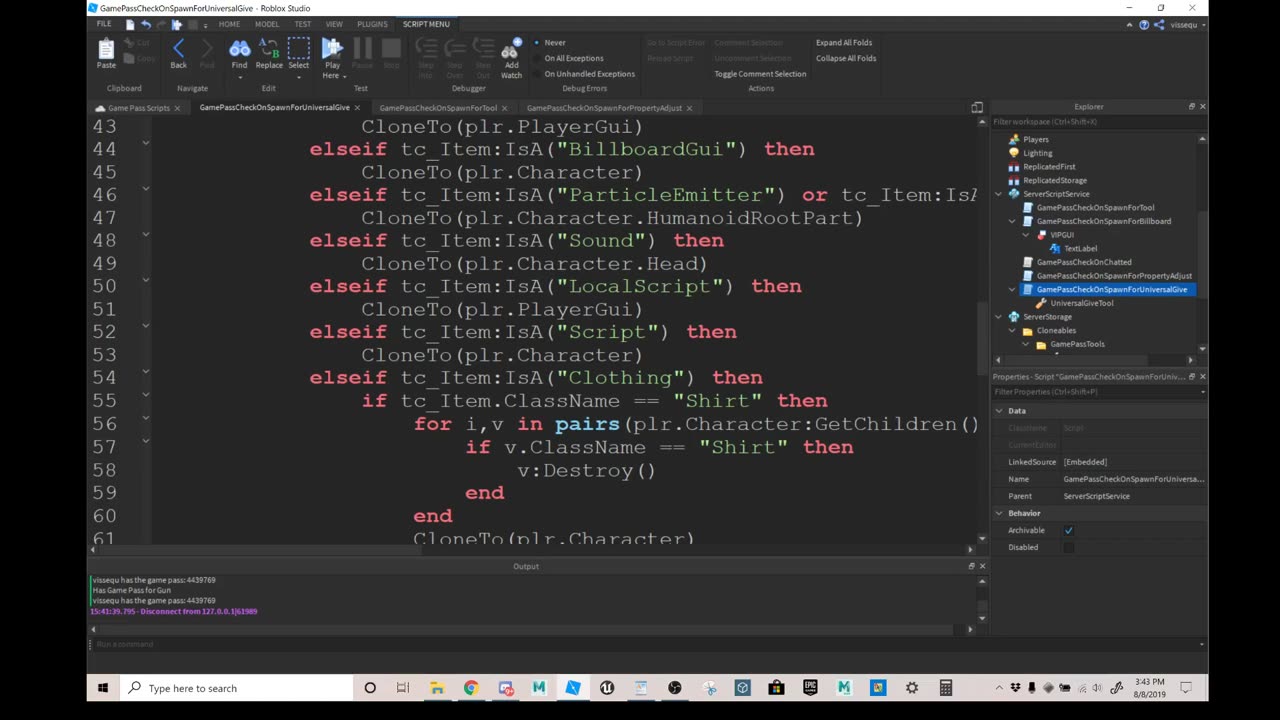Click Windows taskbar search box
The width and height of the screenshot is (1280, 720).
(x=236, y=688)
